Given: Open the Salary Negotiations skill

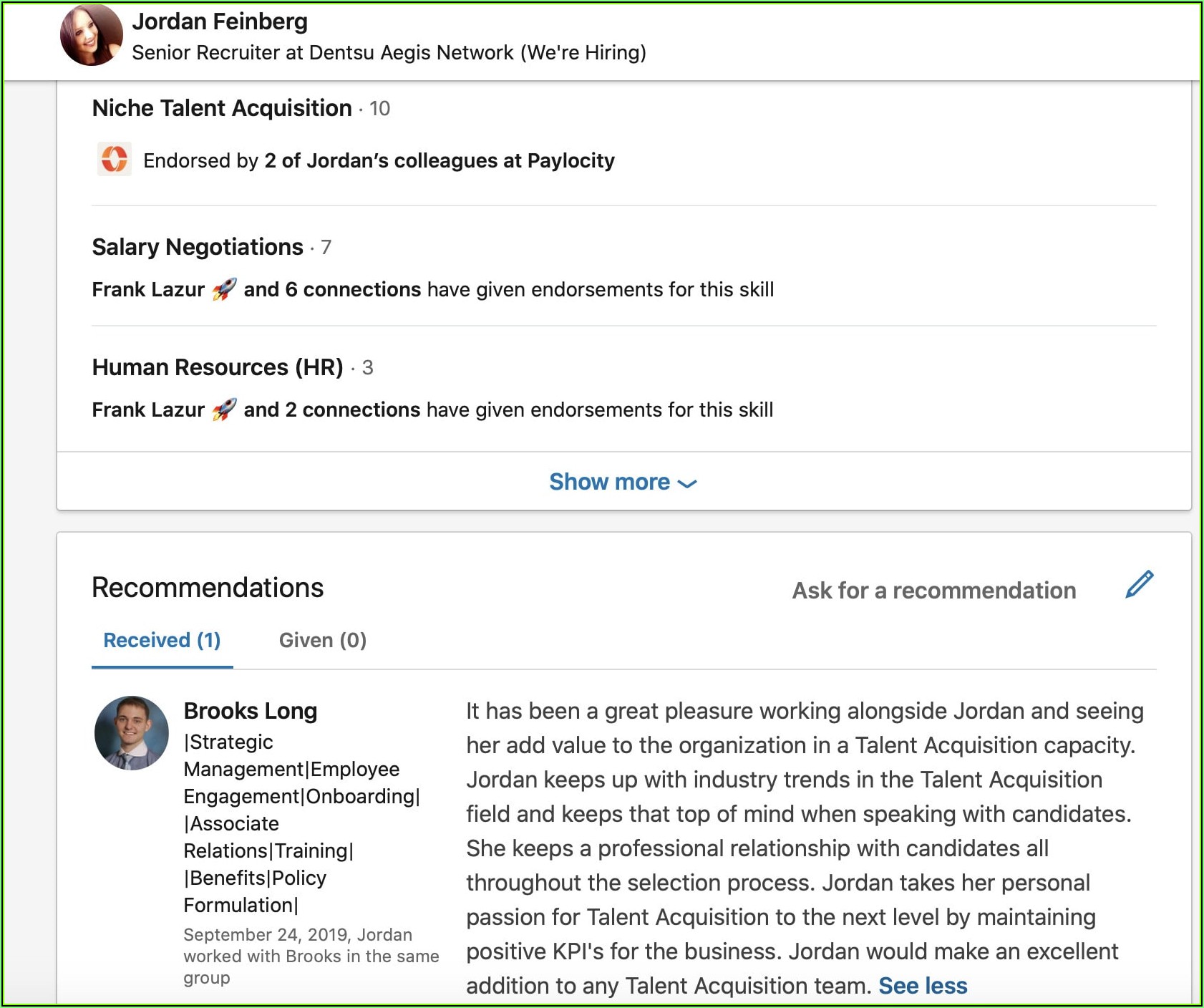Looking at the screenshot, I should [x=198, y=247].
